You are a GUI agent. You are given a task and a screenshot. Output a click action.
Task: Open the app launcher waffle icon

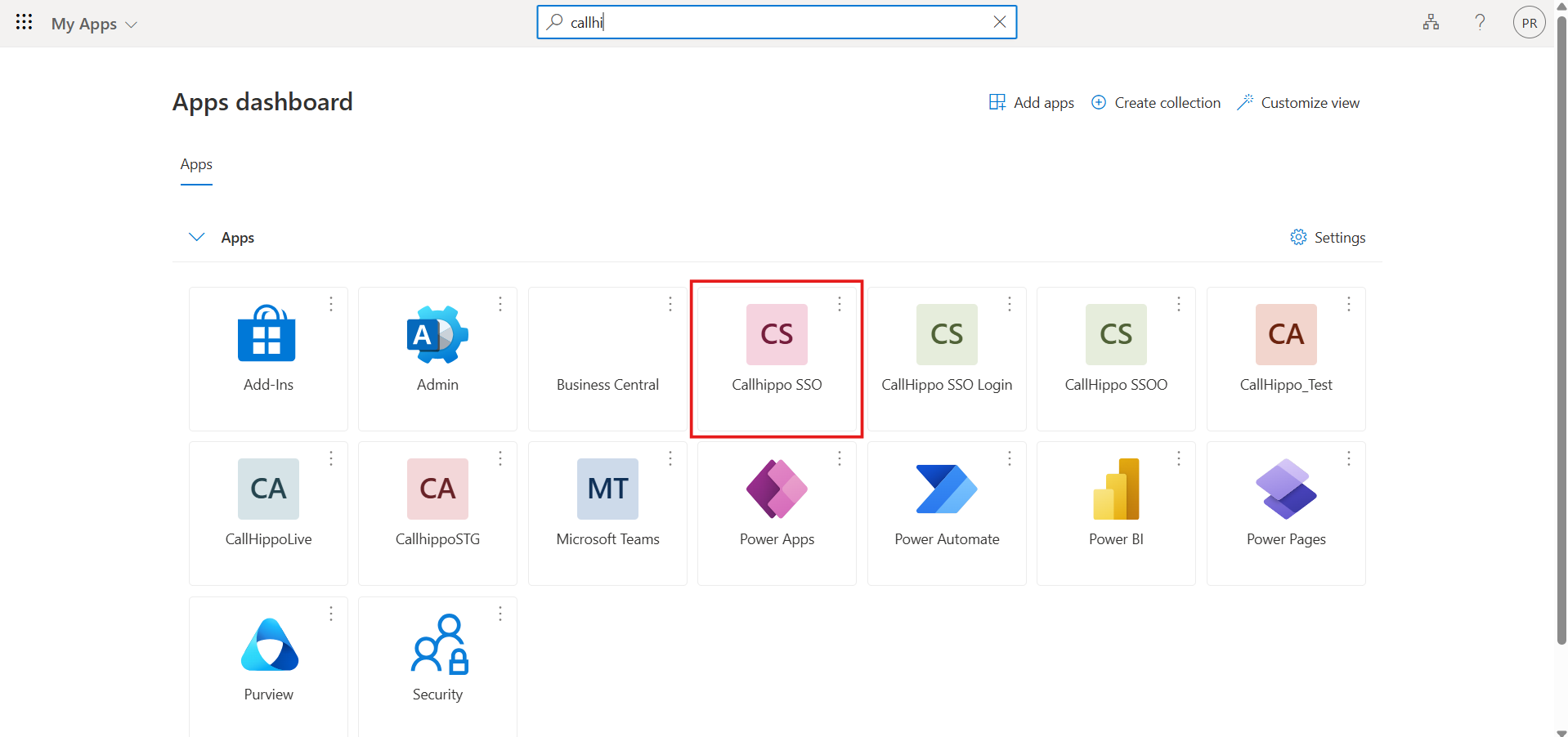coord(24,22)
